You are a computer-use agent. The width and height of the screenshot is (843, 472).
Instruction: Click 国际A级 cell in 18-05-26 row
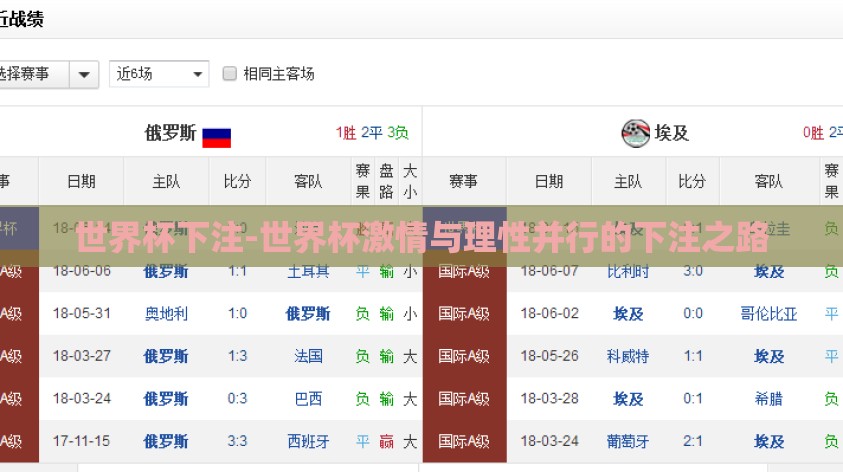click(464, 356)
